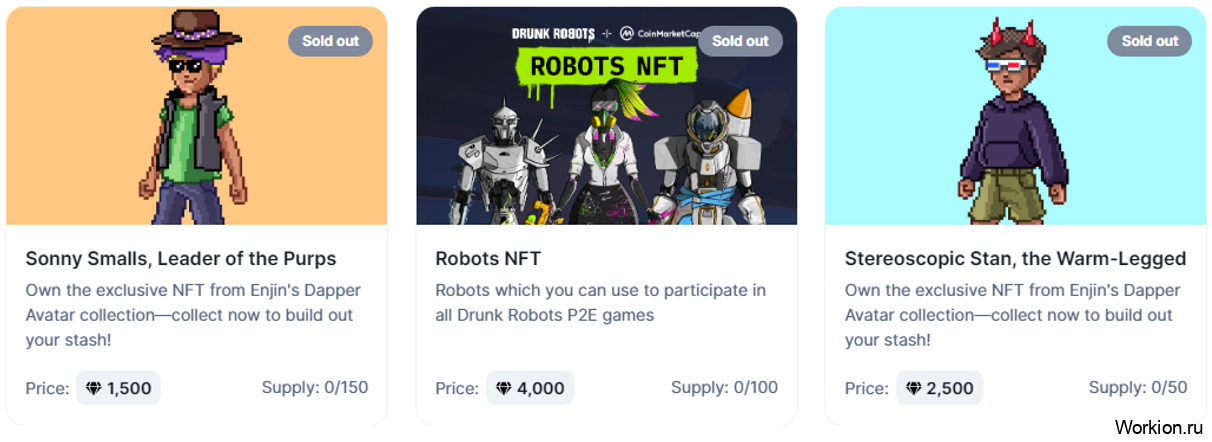Click Sold out badge on Stereoscopic Stan card

[x=1149, y=41]
